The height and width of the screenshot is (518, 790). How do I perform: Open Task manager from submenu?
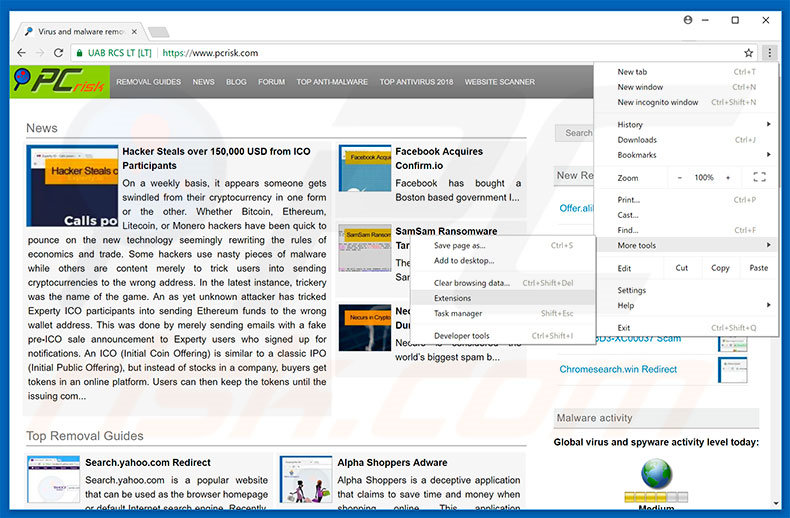click(x=503, y=313)
